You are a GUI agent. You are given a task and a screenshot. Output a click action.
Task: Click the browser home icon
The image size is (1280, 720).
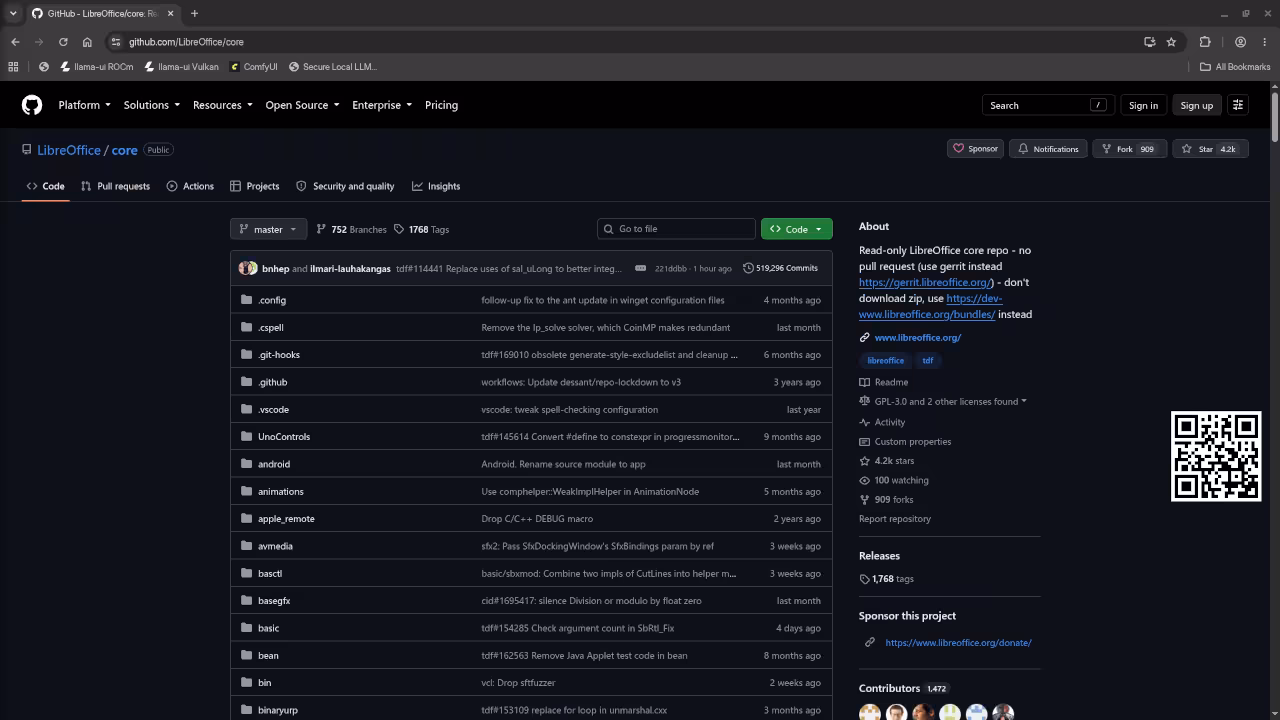point(87,42)
